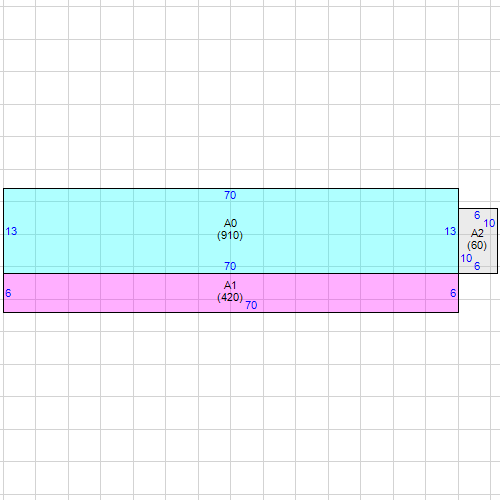Select the top edge 70 dimension of A0
500x500 pixels.
click(230, 195)
